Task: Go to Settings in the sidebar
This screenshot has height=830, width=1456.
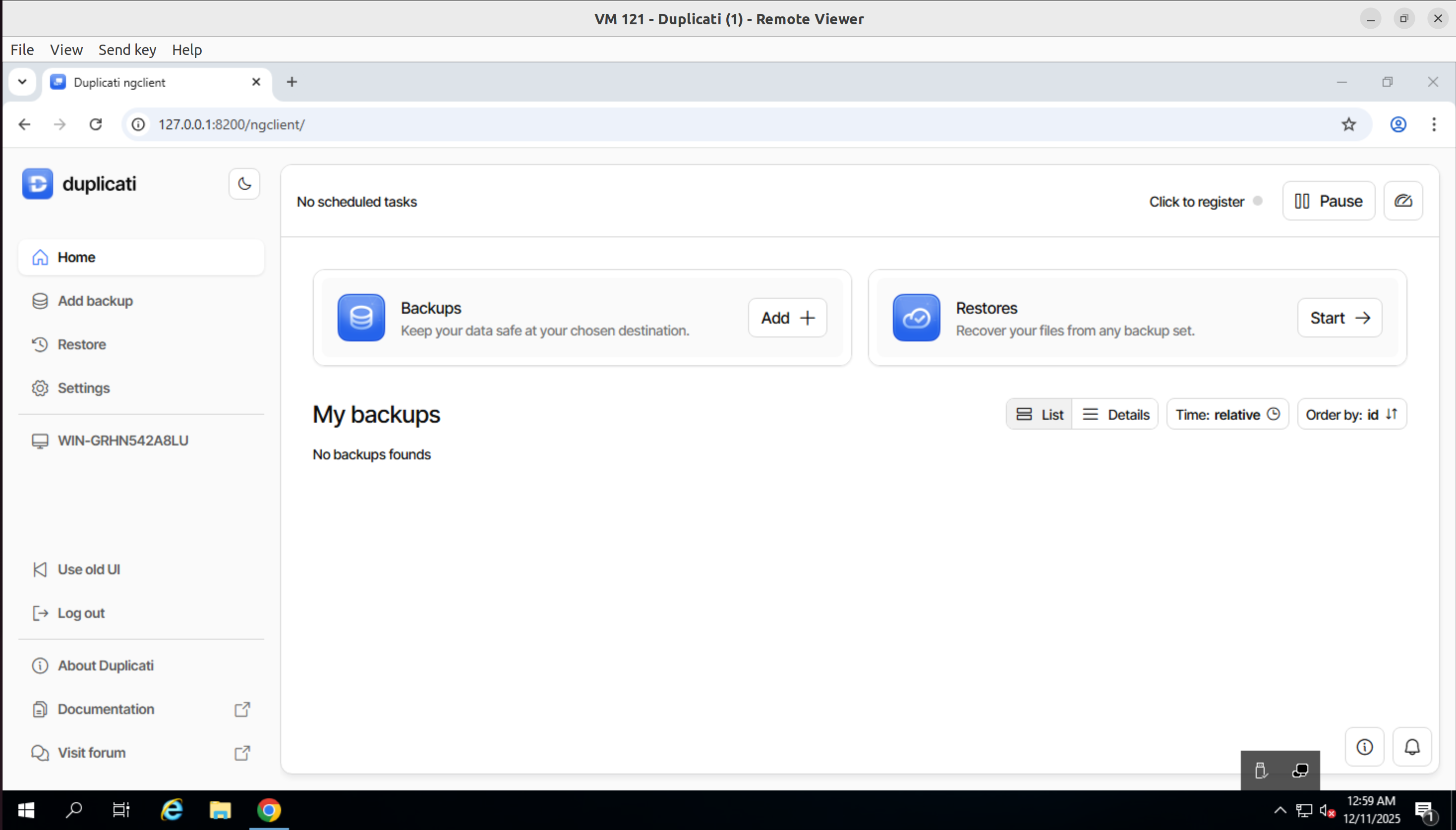Action: click(83, 388)
